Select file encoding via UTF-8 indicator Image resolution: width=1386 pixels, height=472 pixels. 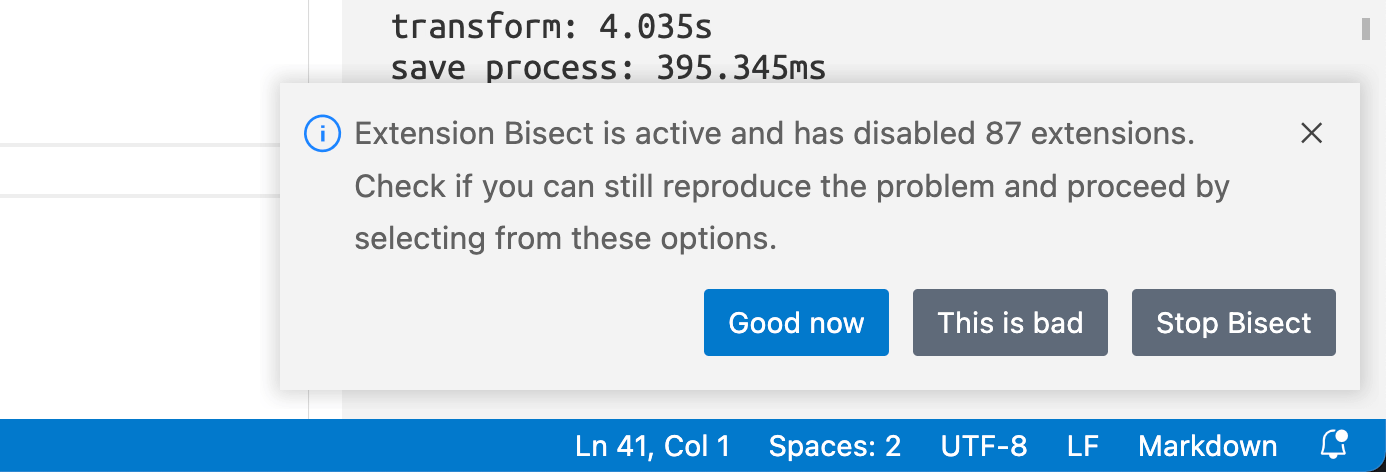[x=984, y=445]
